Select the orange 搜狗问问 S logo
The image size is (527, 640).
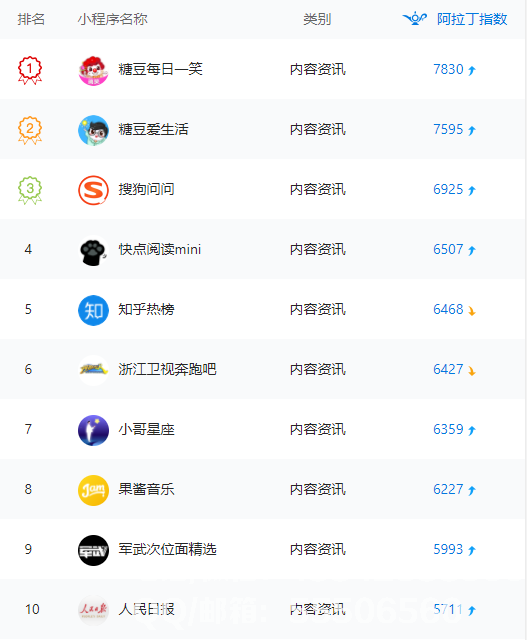click(93, 190)
